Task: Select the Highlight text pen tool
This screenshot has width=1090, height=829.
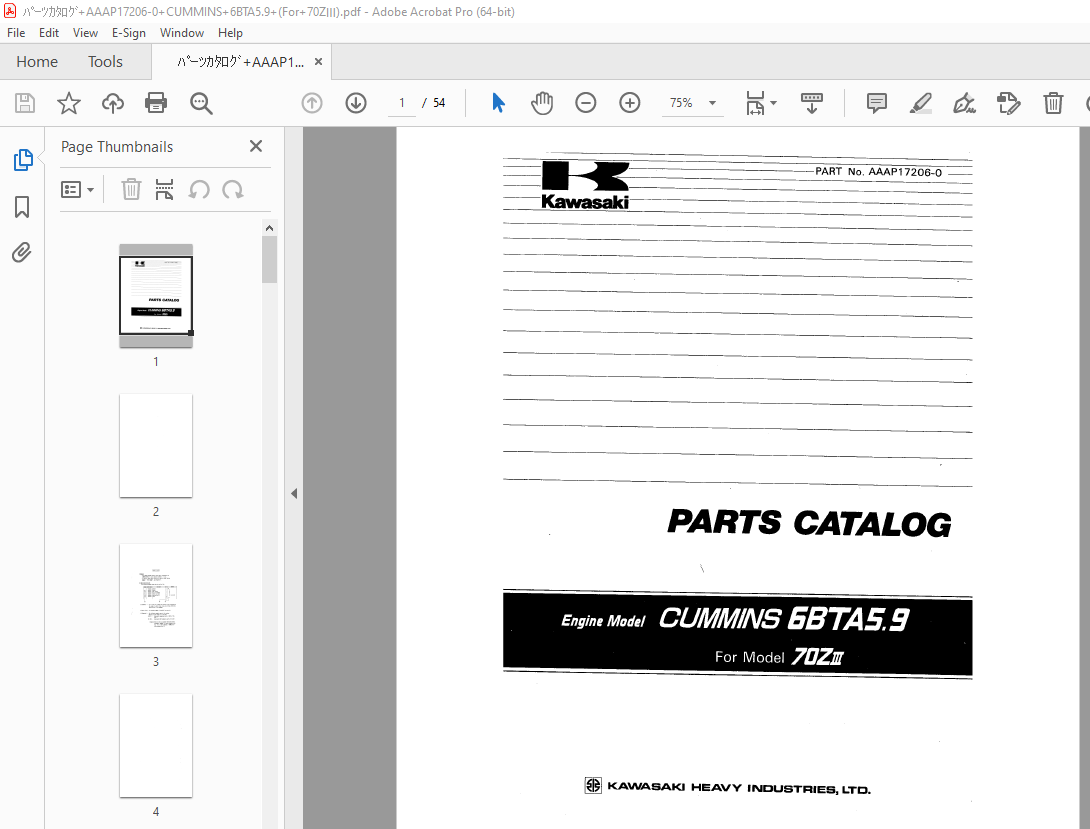Action: point(920,104)
